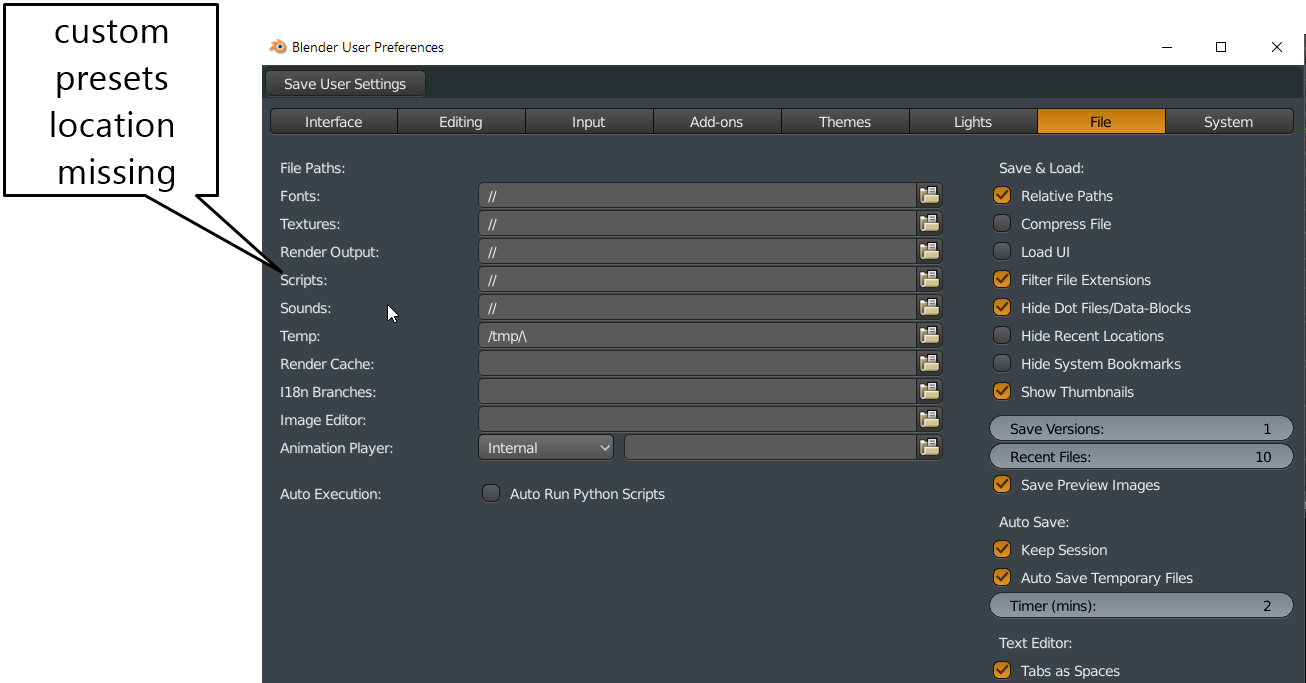Screen dimensions: 1306x683
Task: Click the Fonts path input field
Action: (x=698, y=196)
